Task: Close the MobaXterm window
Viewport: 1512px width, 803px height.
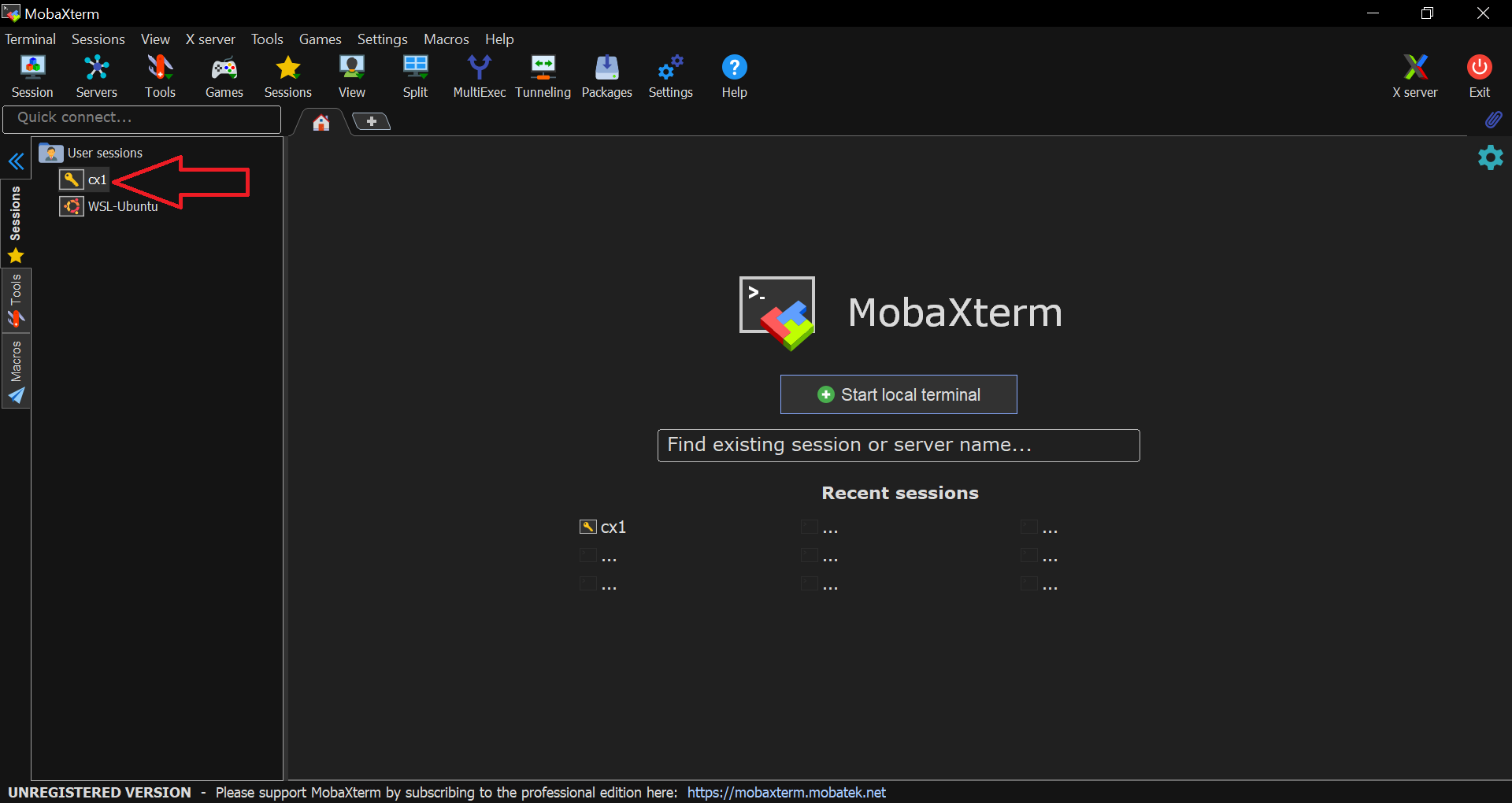Action: tap(1483, 13)
